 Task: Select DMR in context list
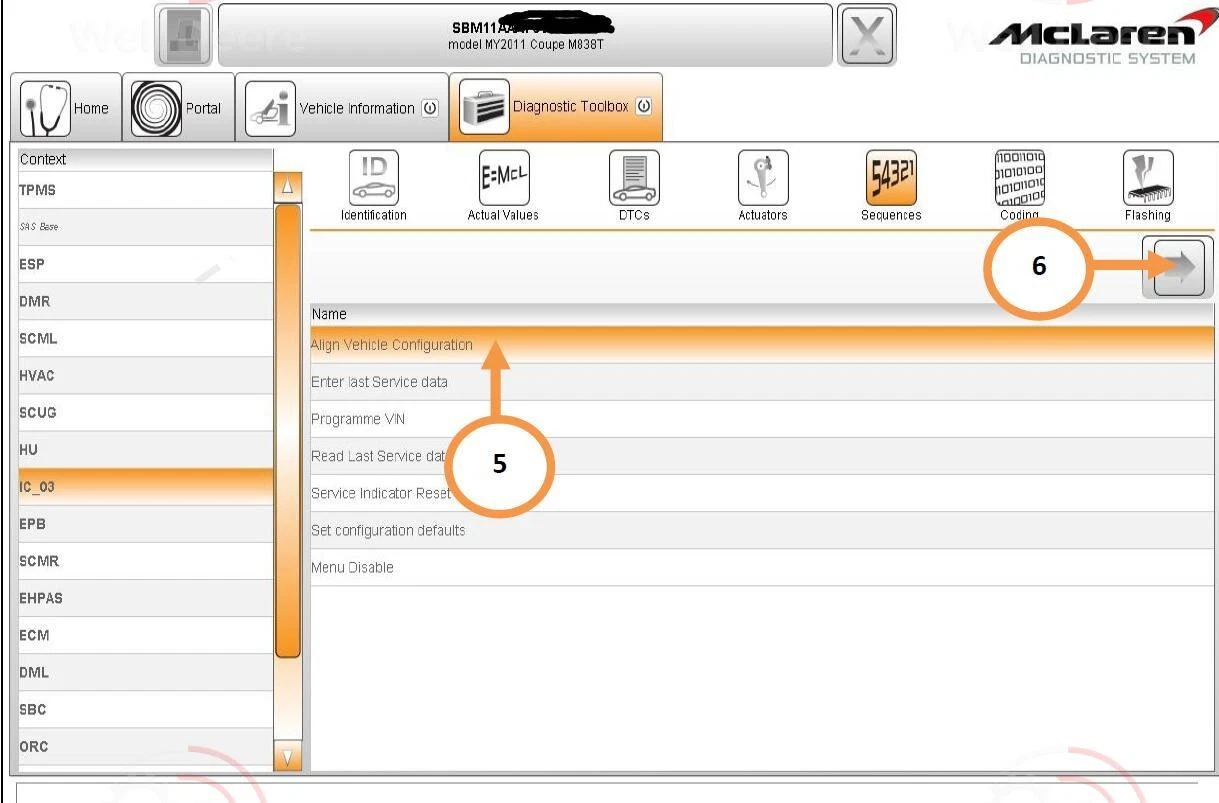[145, 302]
